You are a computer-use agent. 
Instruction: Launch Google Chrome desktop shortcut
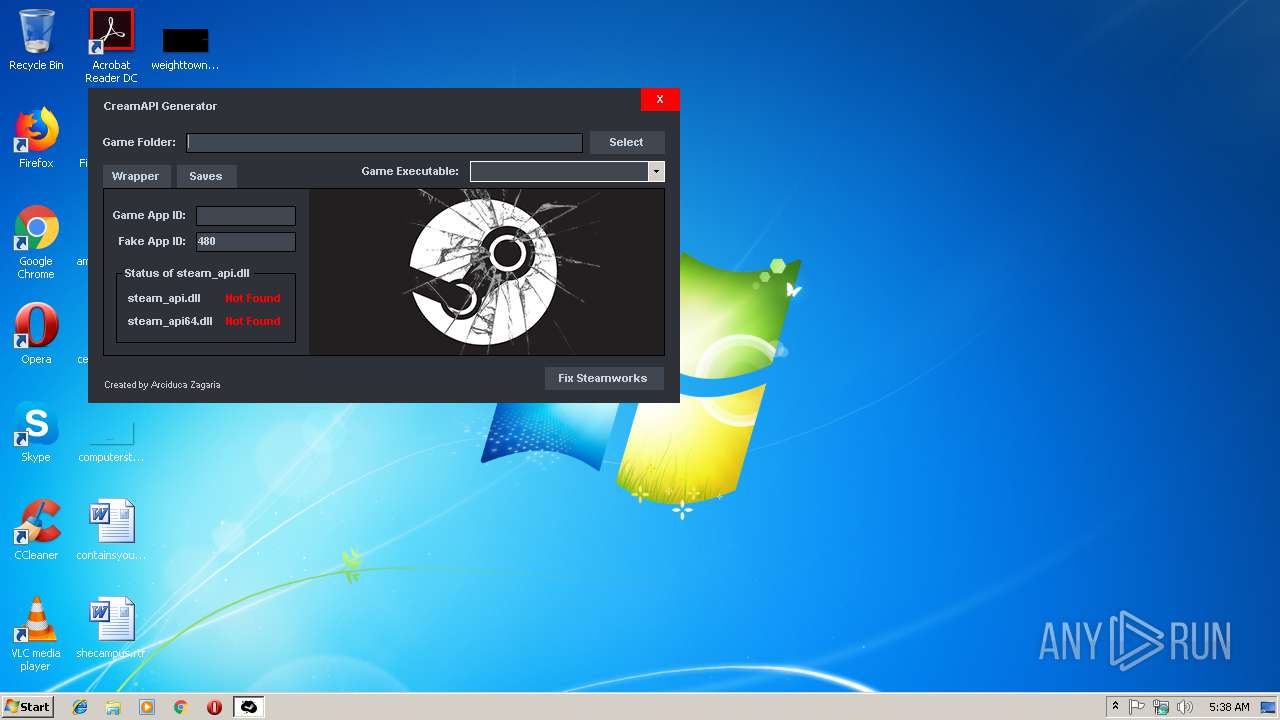[36, 242]
